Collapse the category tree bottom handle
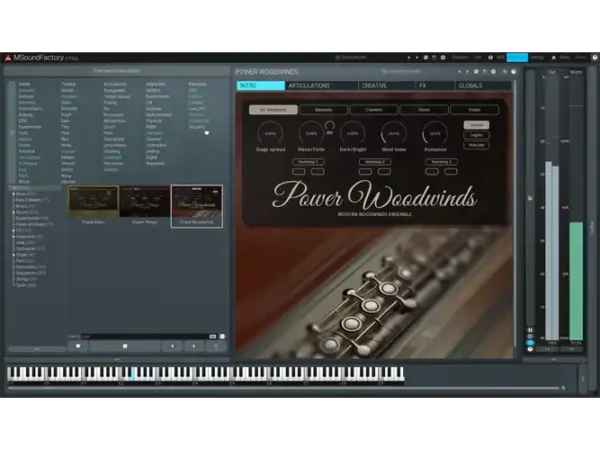 (x=37, y=349)
